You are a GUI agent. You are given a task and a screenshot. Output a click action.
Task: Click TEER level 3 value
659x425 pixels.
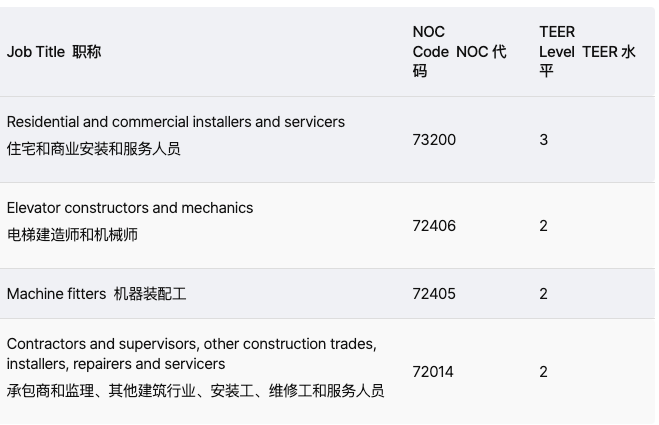pyautogui.click(x=544, y=140)
